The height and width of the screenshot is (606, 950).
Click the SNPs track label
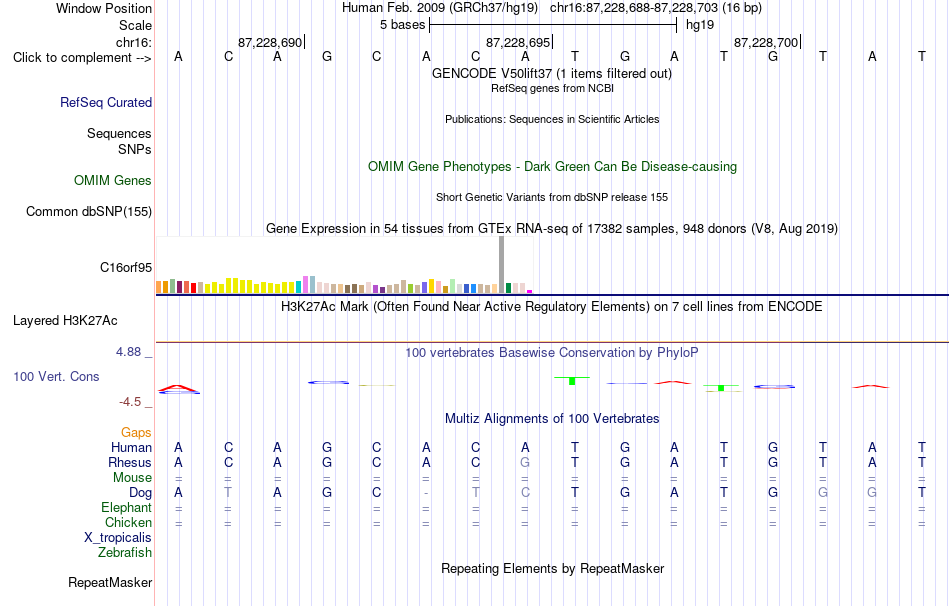point(135,149)
